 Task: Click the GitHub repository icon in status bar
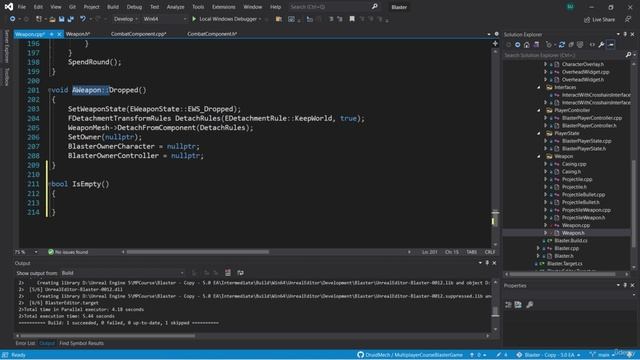360,355
